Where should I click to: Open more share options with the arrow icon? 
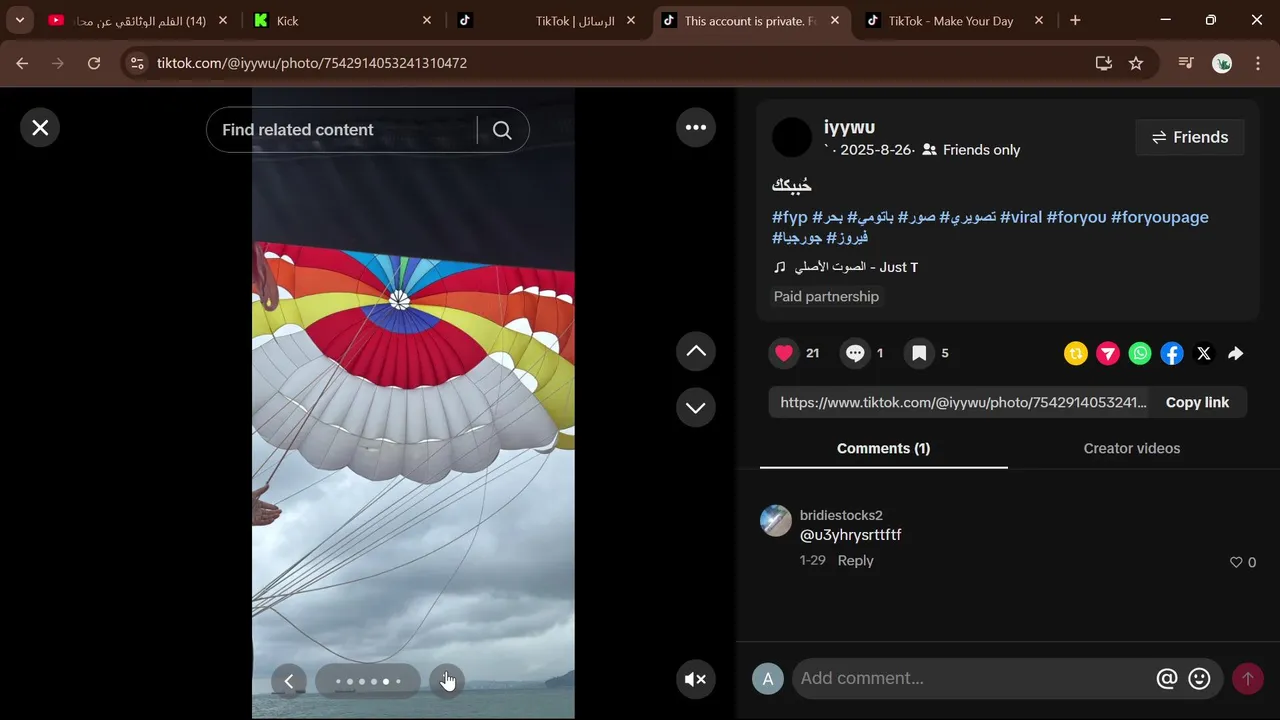coord(1236,353)
